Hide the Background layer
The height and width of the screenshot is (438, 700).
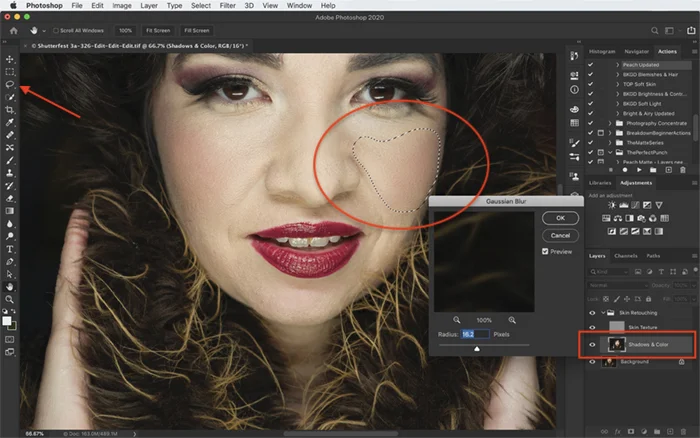coord(594,361)
